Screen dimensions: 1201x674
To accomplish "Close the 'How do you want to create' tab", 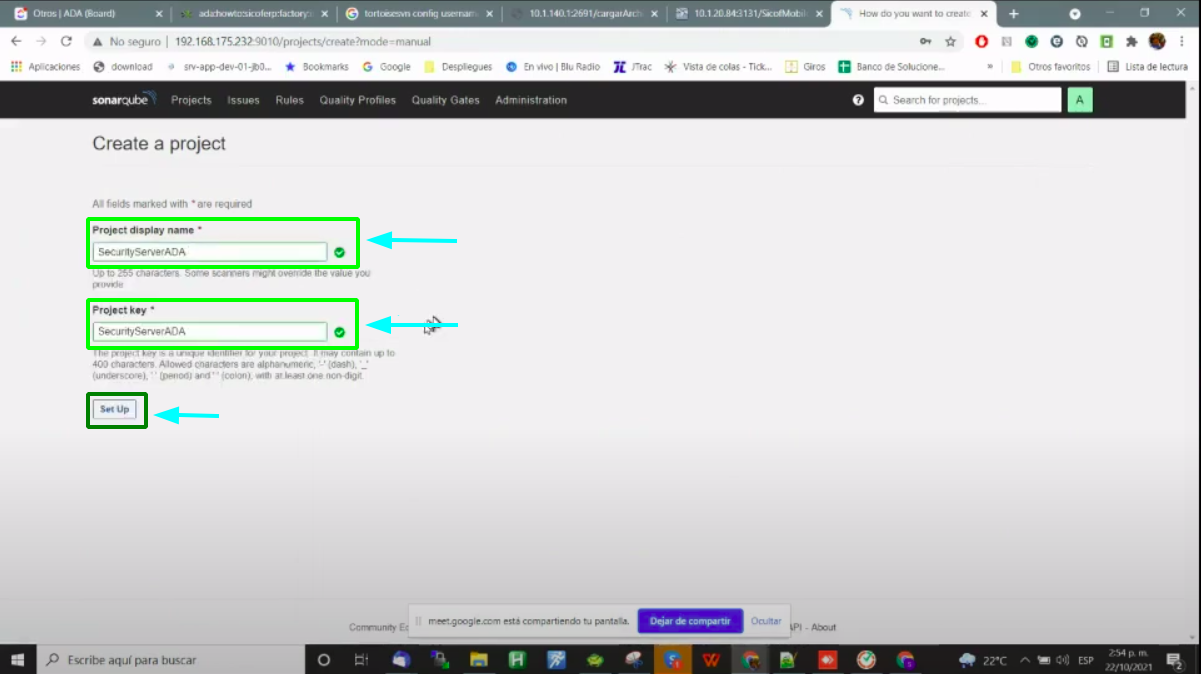I will pos(983,14).
